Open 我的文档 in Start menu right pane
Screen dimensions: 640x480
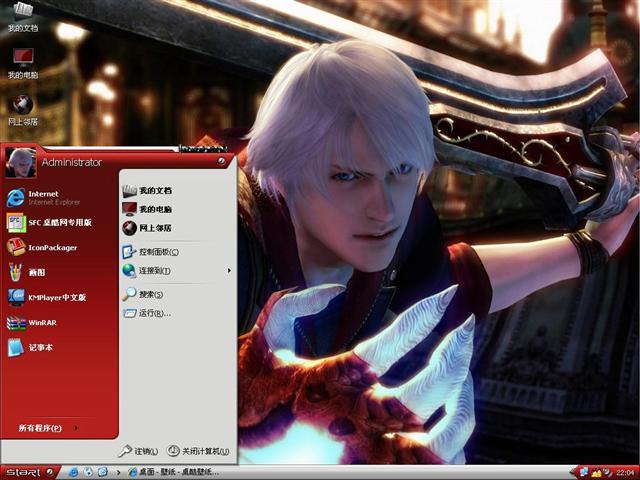click(155, 190)
